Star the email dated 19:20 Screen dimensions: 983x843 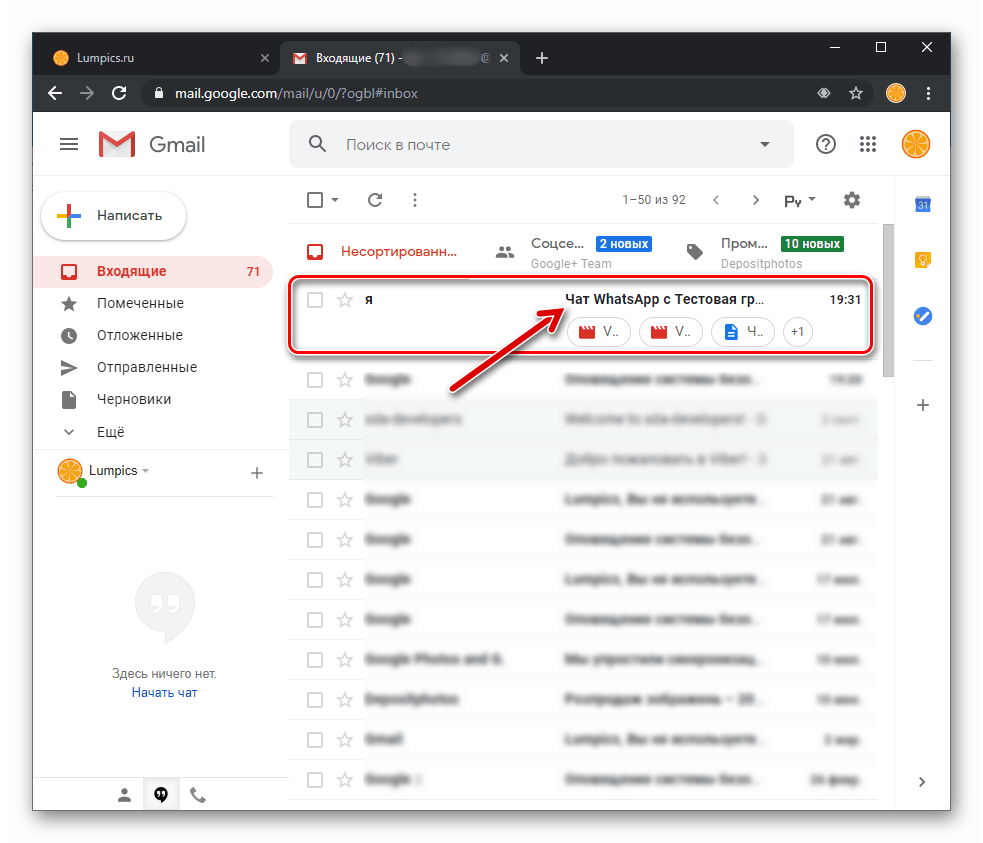tap(345, 380)
